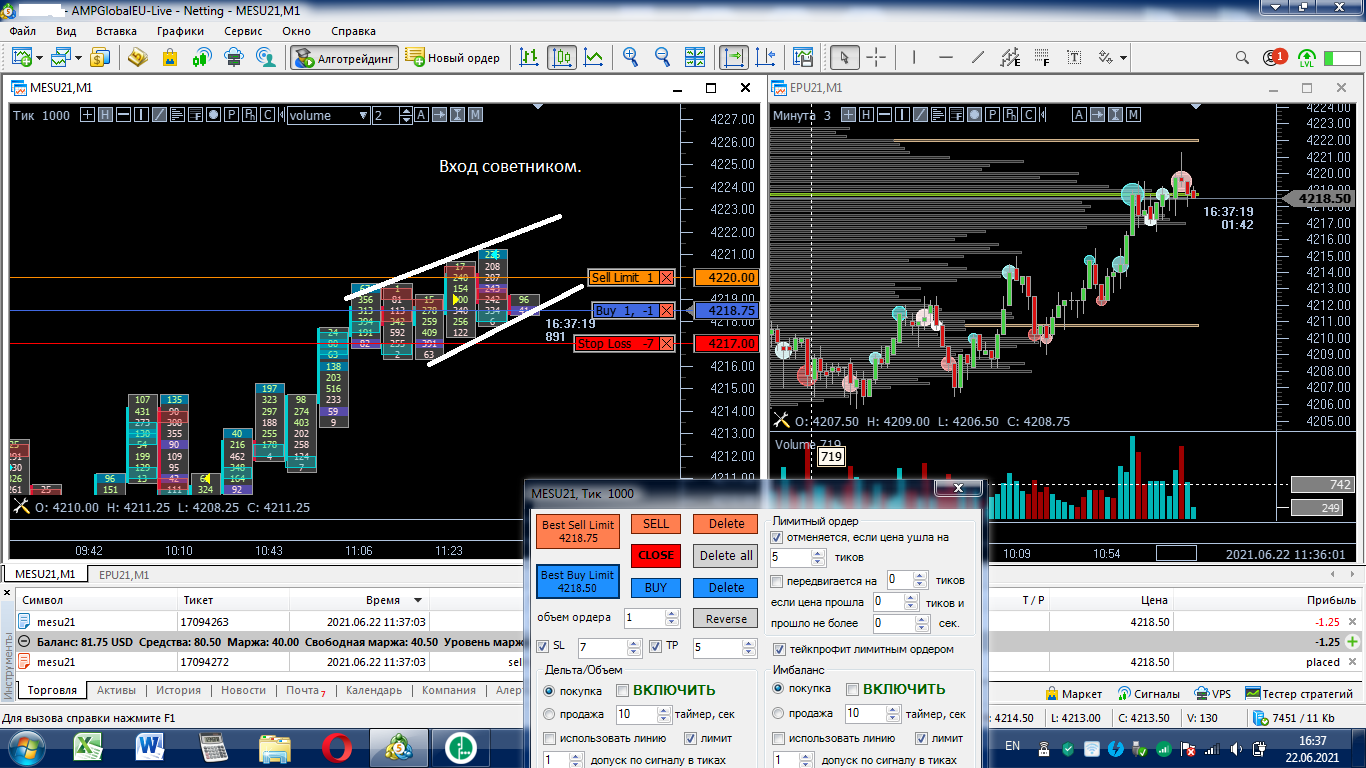This screenshot has width=1366, height=768.
Task: Tile the chart windows using toolbar icon
Action: pyautogui.click(x=695, y=57)
